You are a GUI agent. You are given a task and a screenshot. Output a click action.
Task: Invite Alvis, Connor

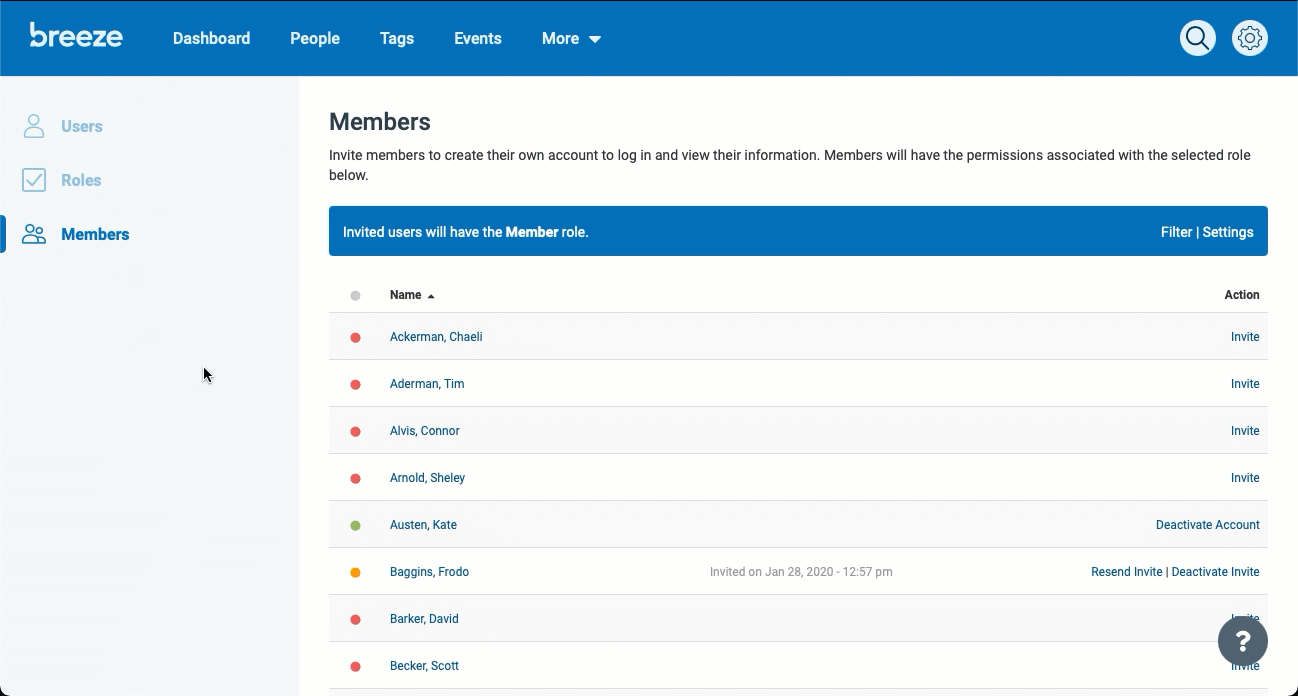[1245, 431]
